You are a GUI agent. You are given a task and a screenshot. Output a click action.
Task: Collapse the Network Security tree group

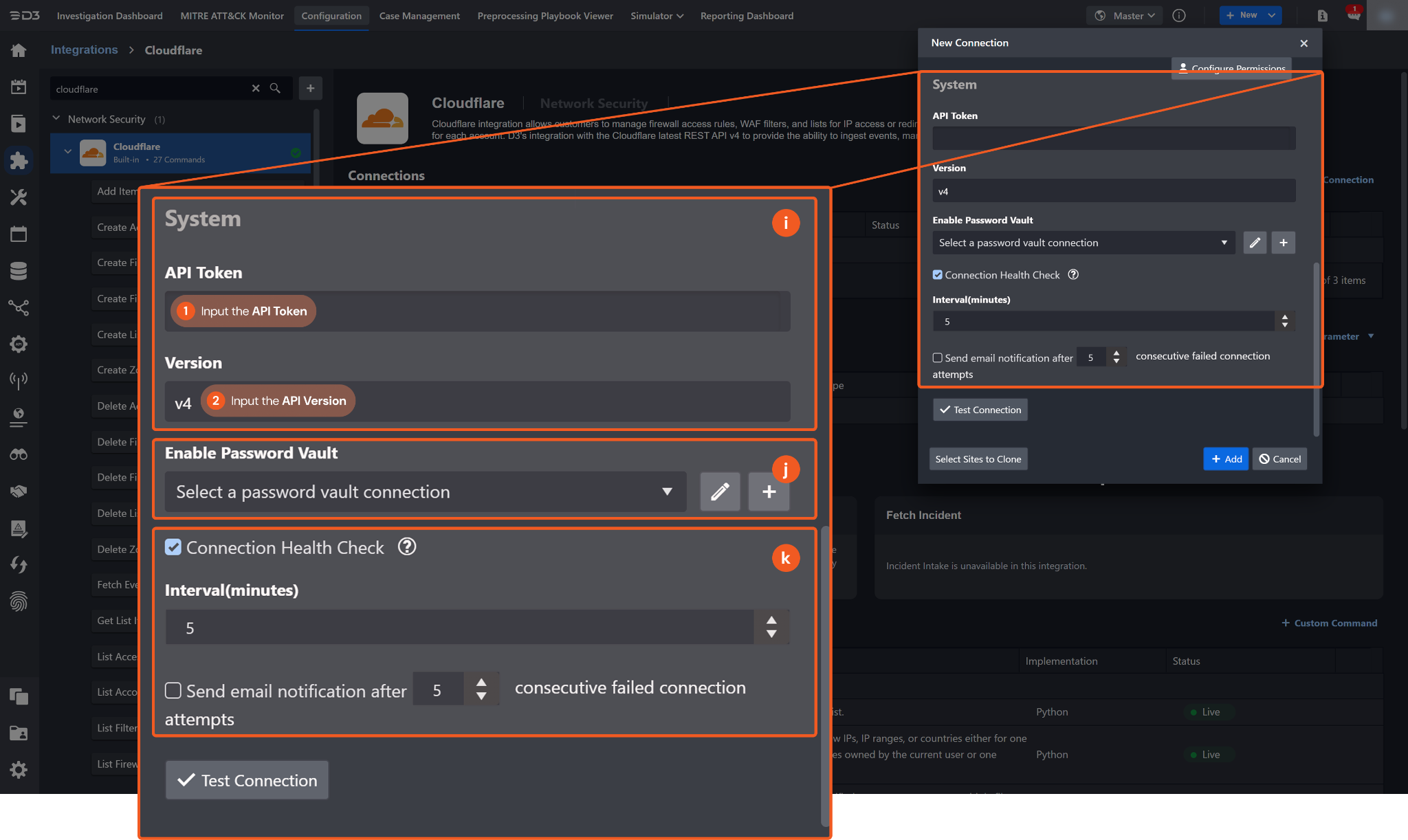(x=56, y=119)
